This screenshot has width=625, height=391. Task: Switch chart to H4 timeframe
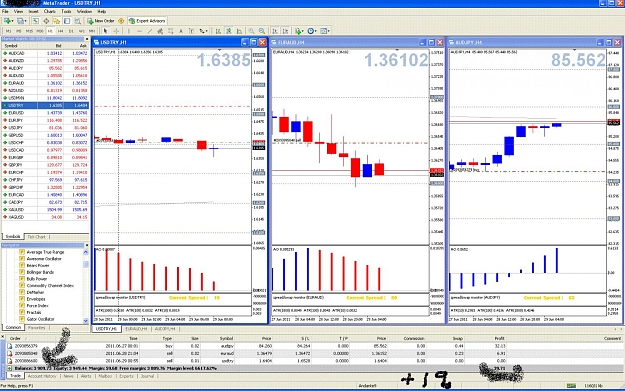tap(61, 31)
